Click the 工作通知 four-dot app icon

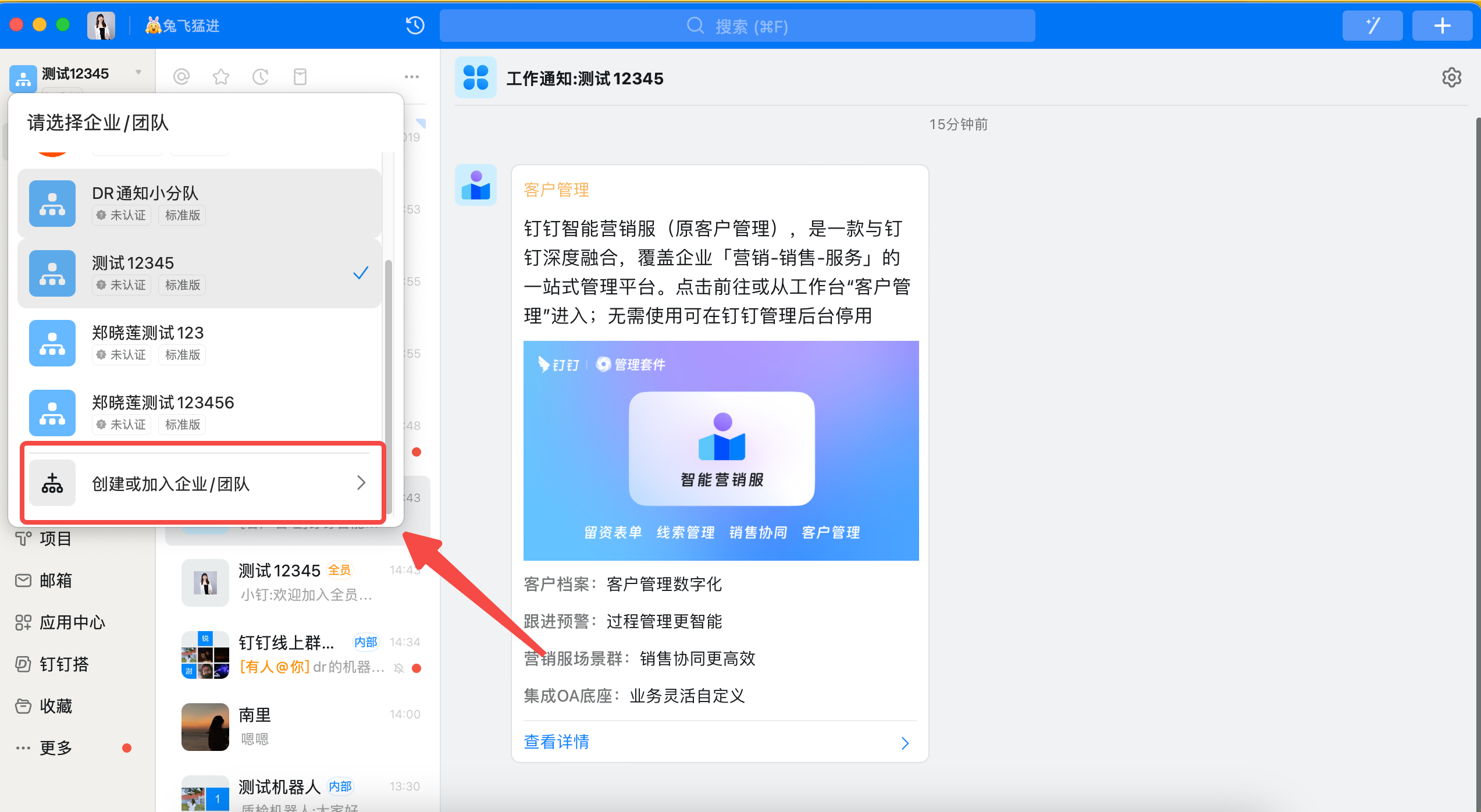click(476, 77)
